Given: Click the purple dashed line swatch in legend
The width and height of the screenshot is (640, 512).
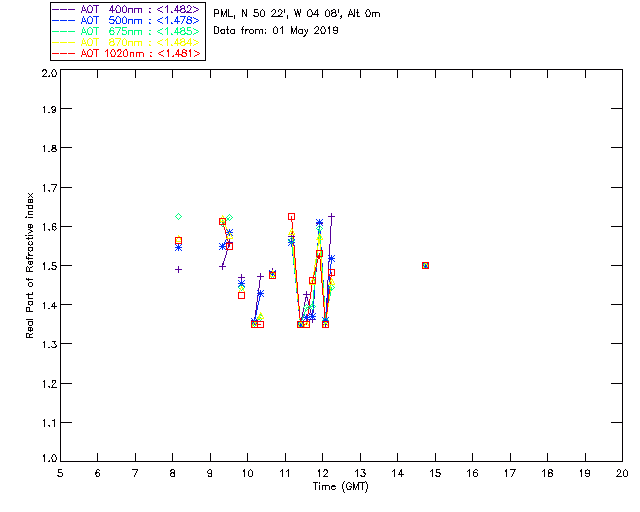Looking at the screenshot, I should pyautogui.click(x=64, y=9).
